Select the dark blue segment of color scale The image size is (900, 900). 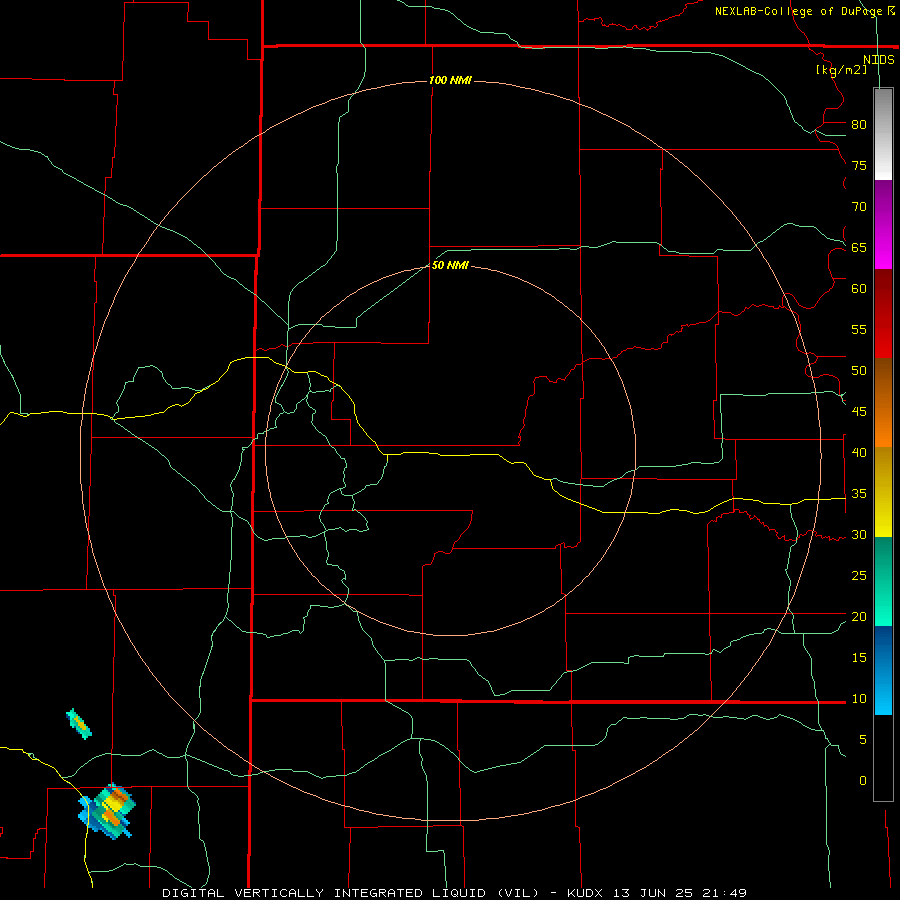click(883, 670)
